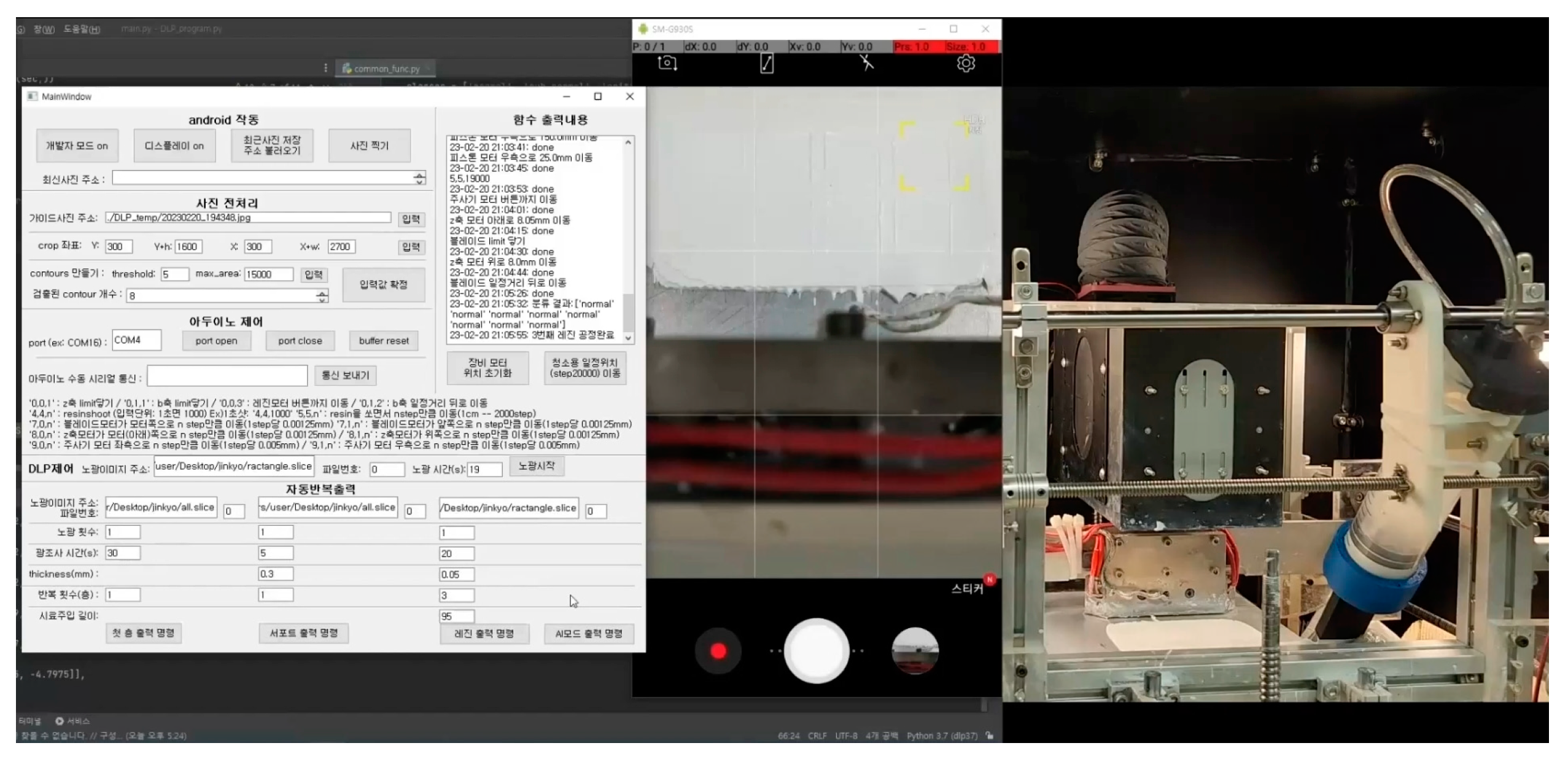This screenshot has width=1568, height=759.
Task: Tap the switch camera icon
Action: click(x=667, y=63)
